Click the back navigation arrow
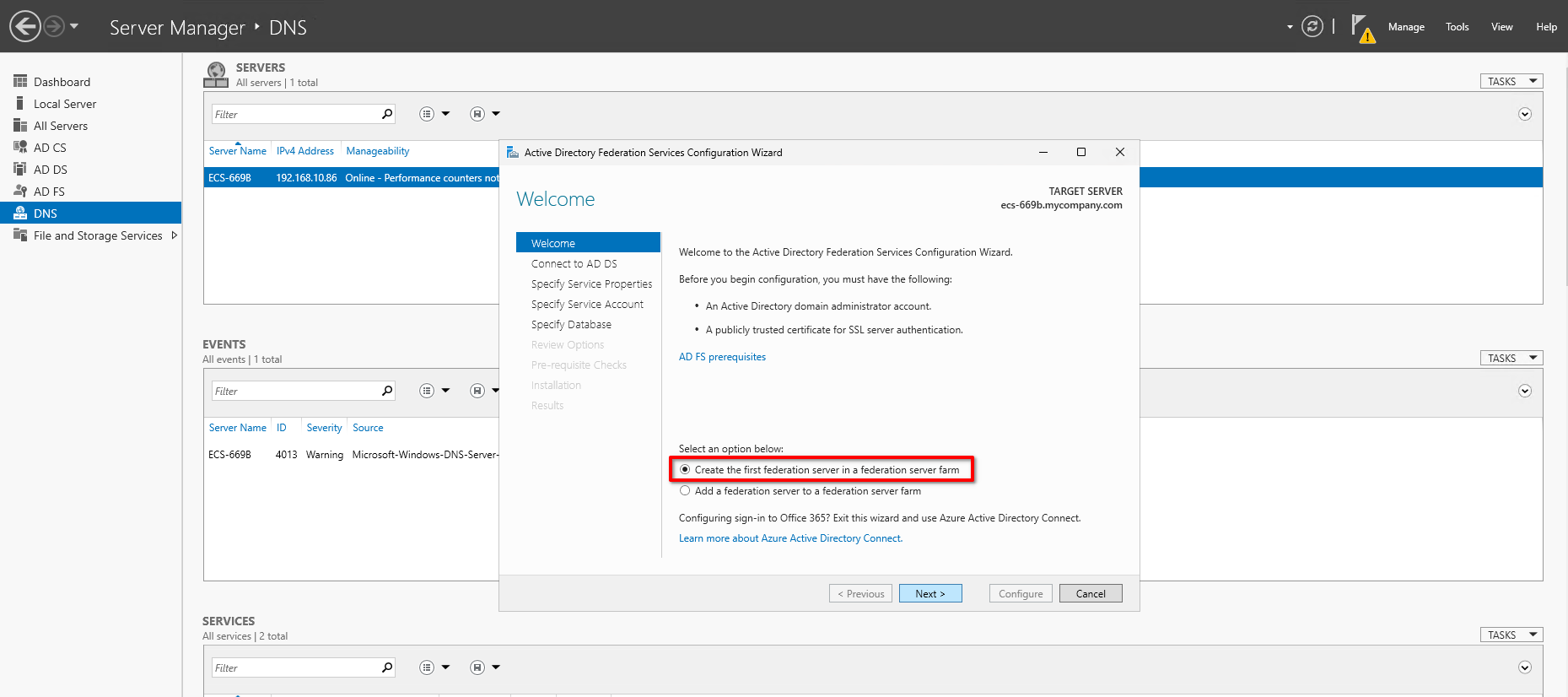 click(x=25, y=26)
